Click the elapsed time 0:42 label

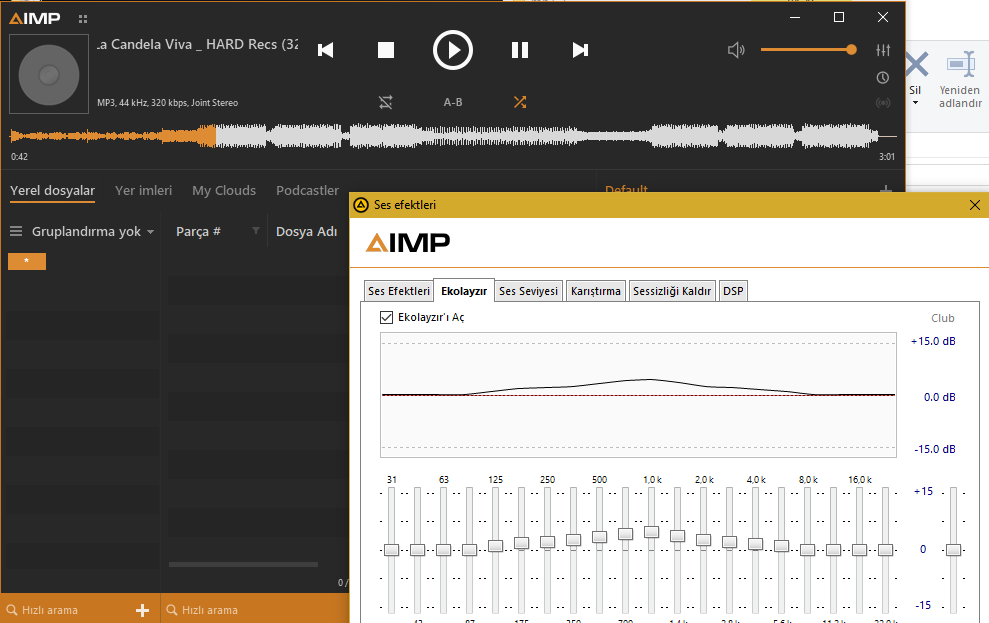[20, 156]
